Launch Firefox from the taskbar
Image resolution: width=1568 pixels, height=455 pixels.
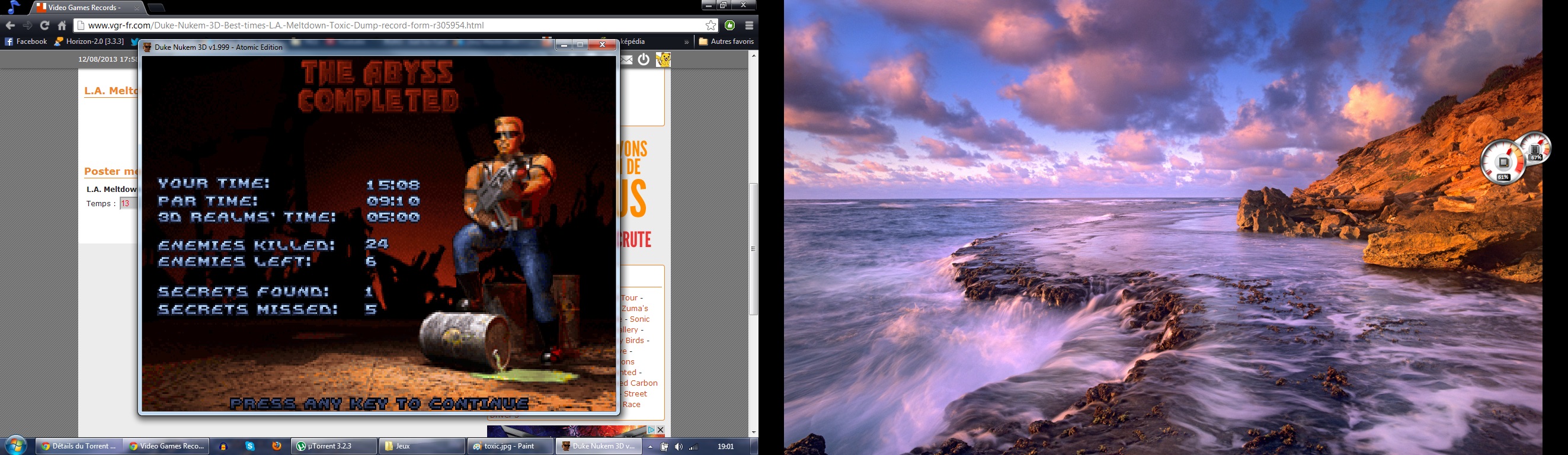pyautogui.click(x=276, y=446)
